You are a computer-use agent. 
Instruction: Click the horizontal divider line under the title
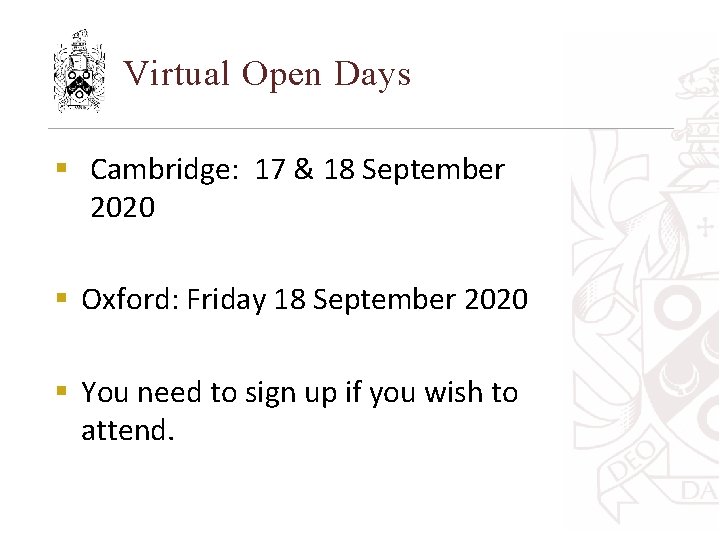pos(361,129)
